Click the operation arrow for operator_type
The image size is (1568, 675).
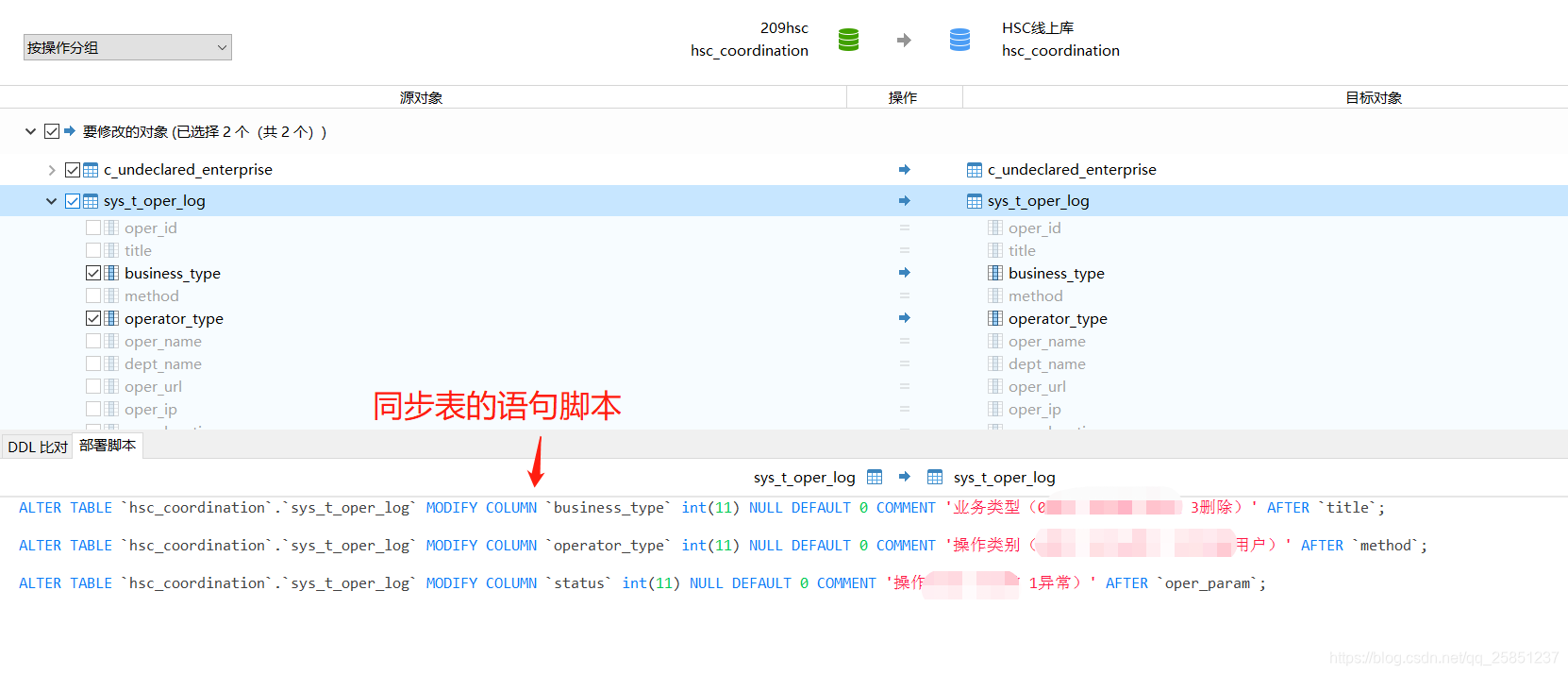[x=904, y=318]
